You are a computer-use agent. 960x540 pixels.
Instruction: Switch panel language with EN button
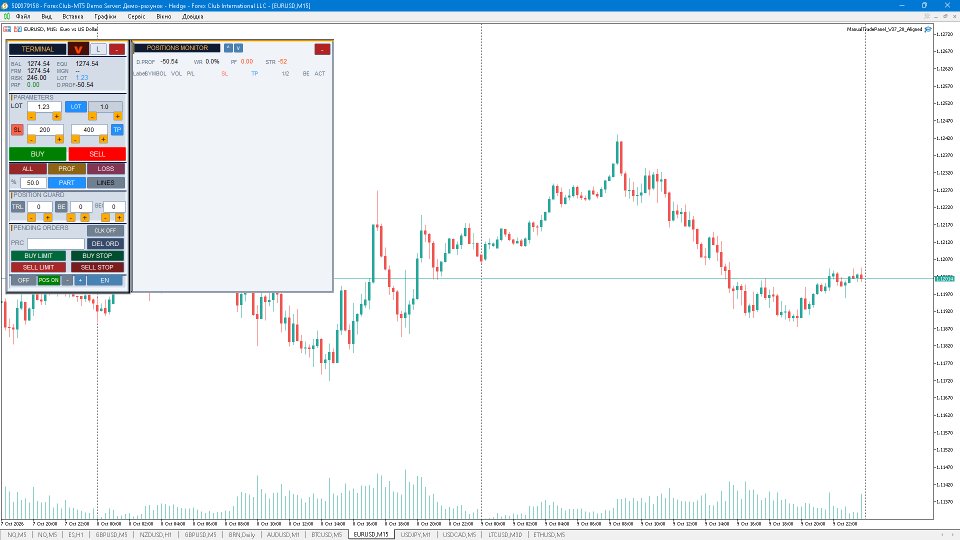[x=105, y=280]
